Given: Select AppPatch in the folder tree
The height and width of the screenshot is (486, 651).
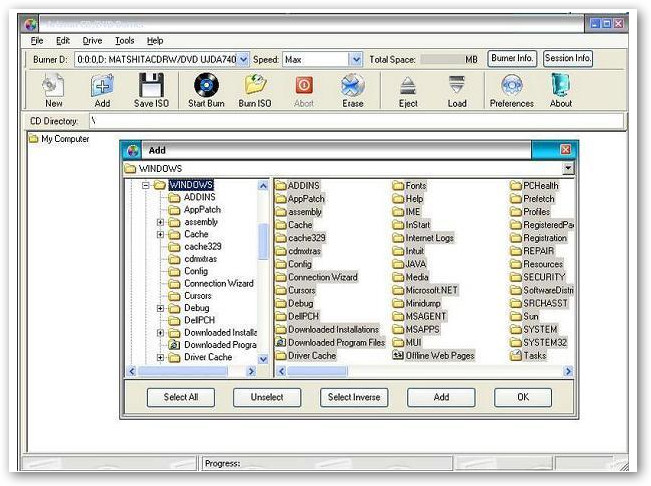Looking at the screenshot, I should coord(202,210).
